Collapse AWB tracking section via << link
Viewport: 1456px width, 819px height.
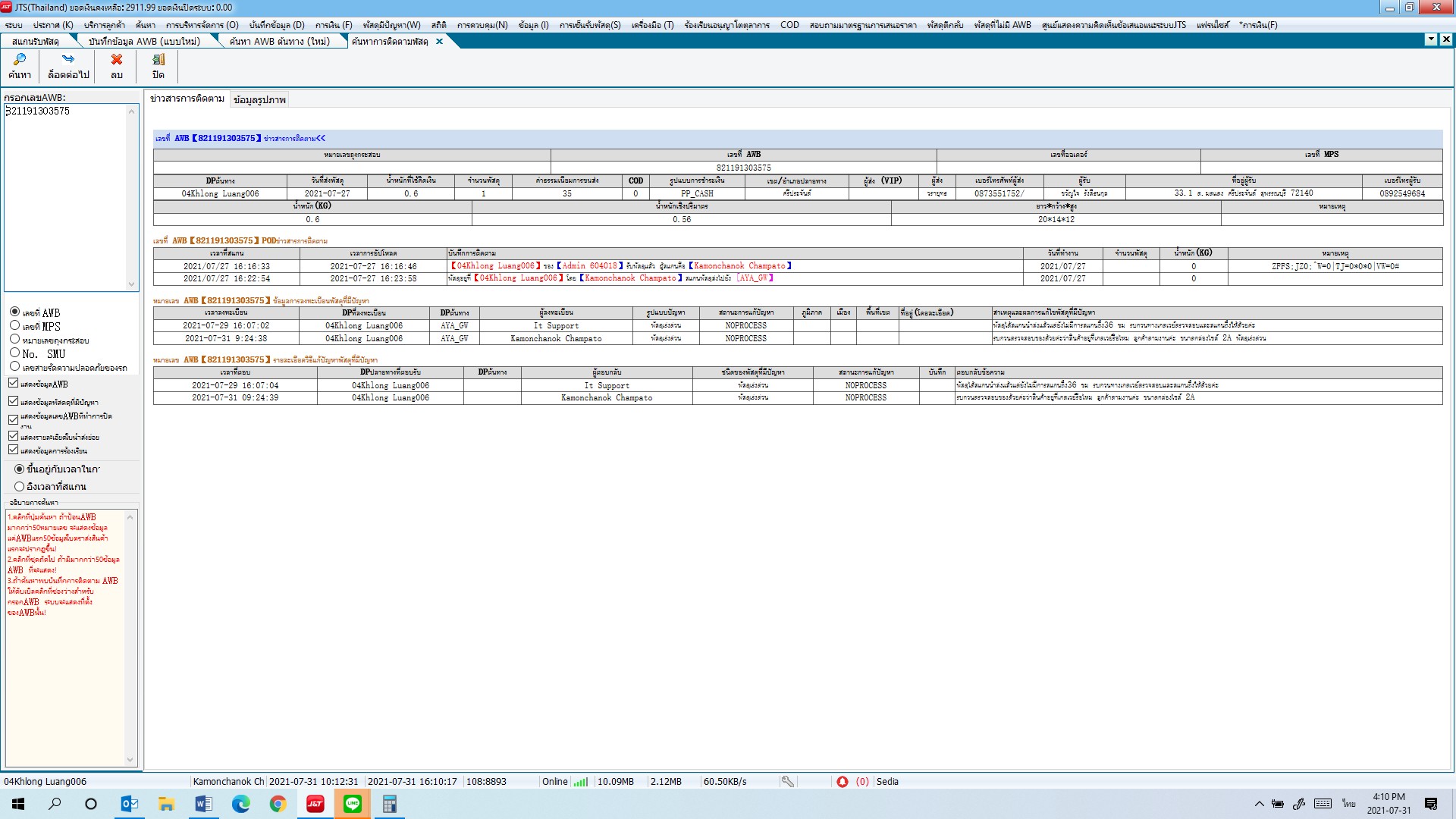click(x=321, y=138)
